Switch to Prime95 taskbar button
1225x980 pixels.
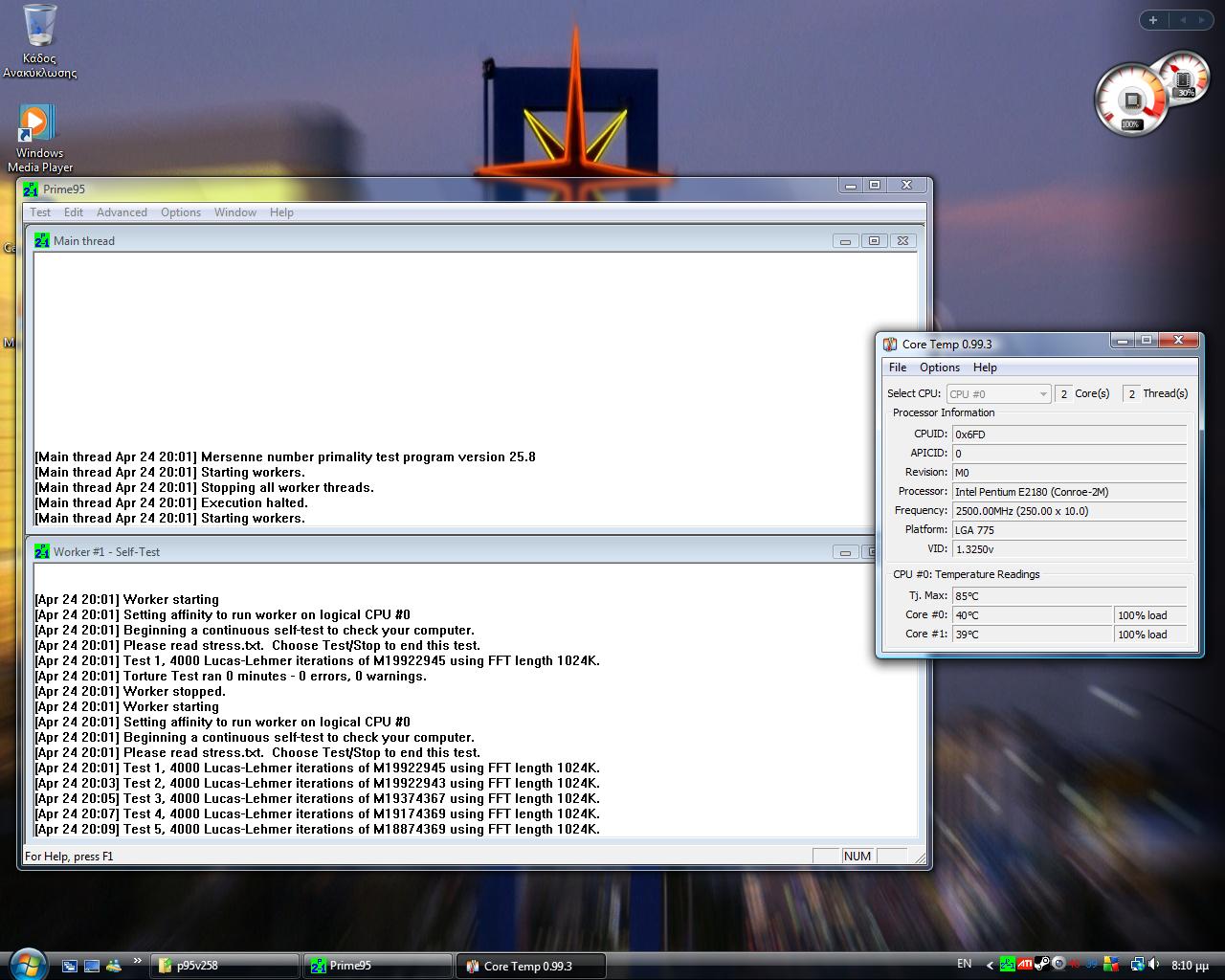[x=377, y=966]
